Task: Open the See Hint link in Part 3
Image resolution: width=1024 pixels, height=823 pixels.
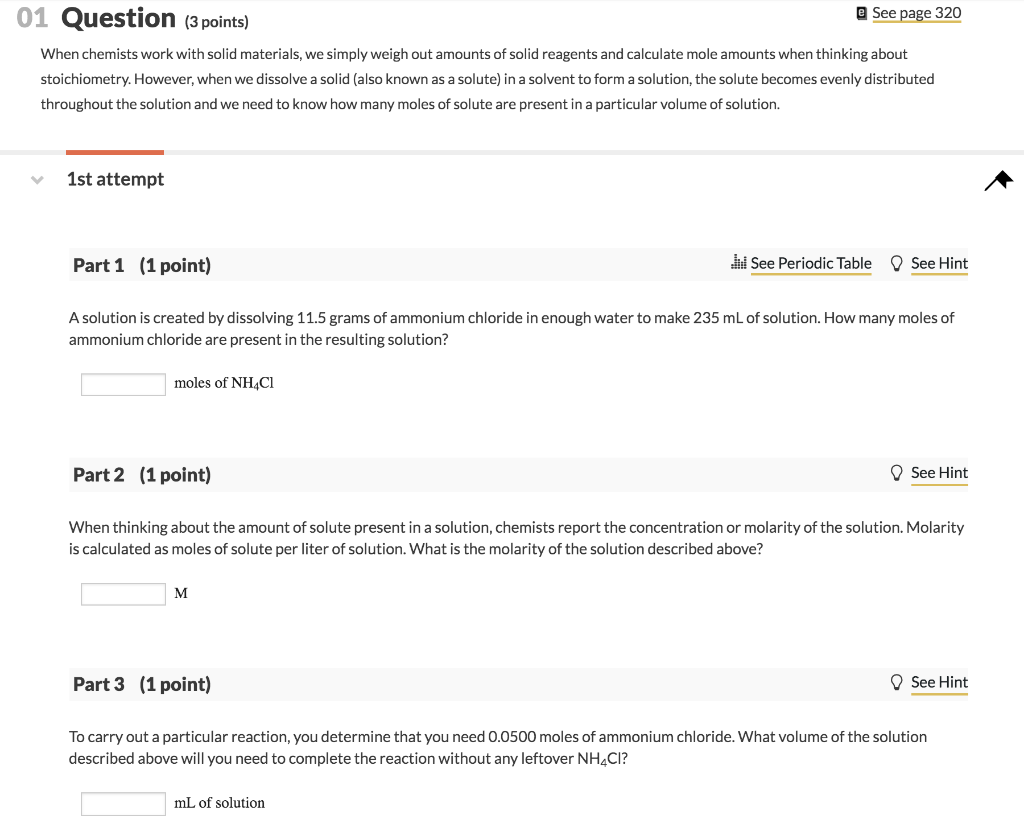Action: (x=939, y=682)
